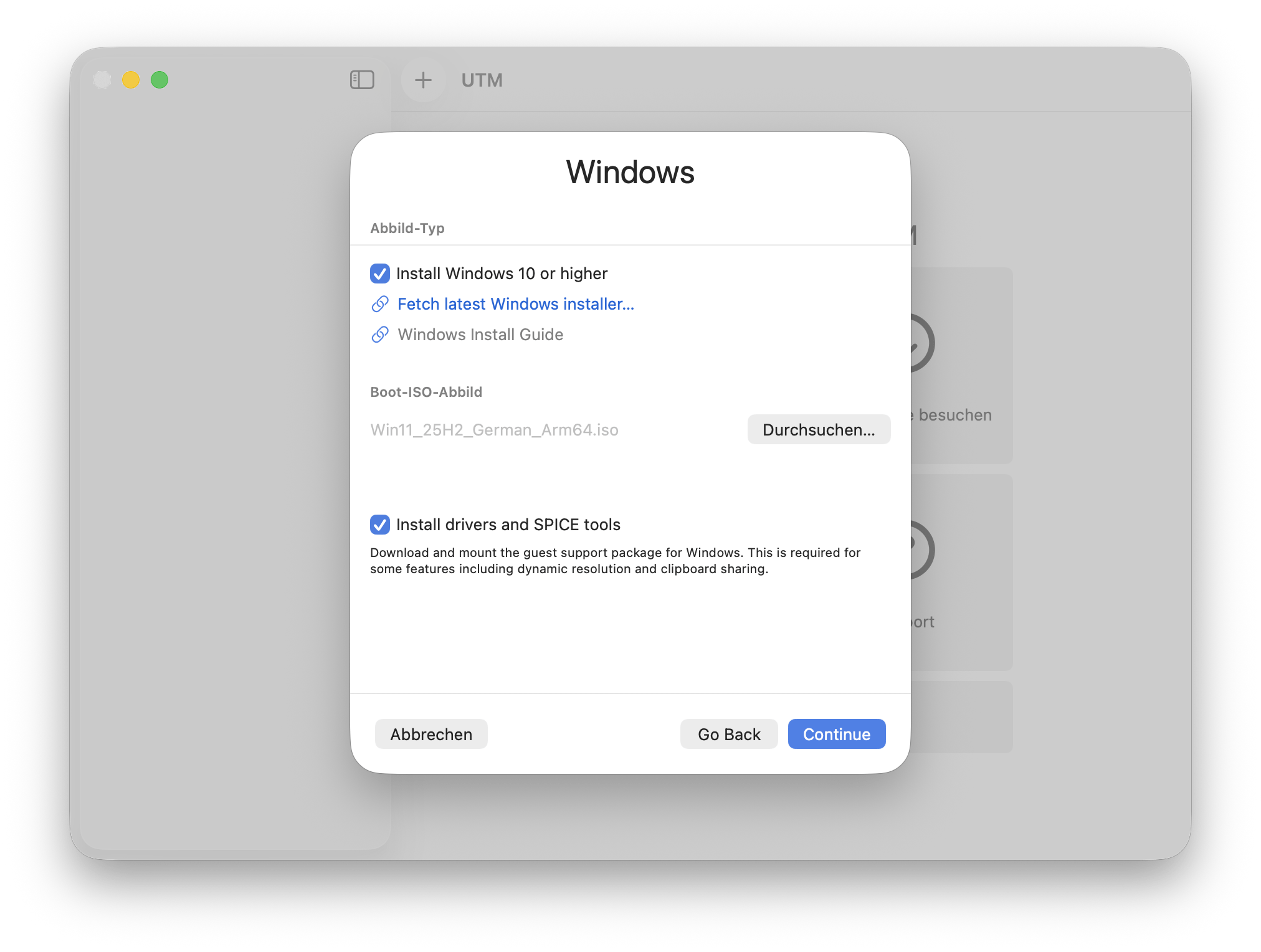Click the UTM title in toolbar
This screenshot has width=1261, height=952.
[482, 80]
